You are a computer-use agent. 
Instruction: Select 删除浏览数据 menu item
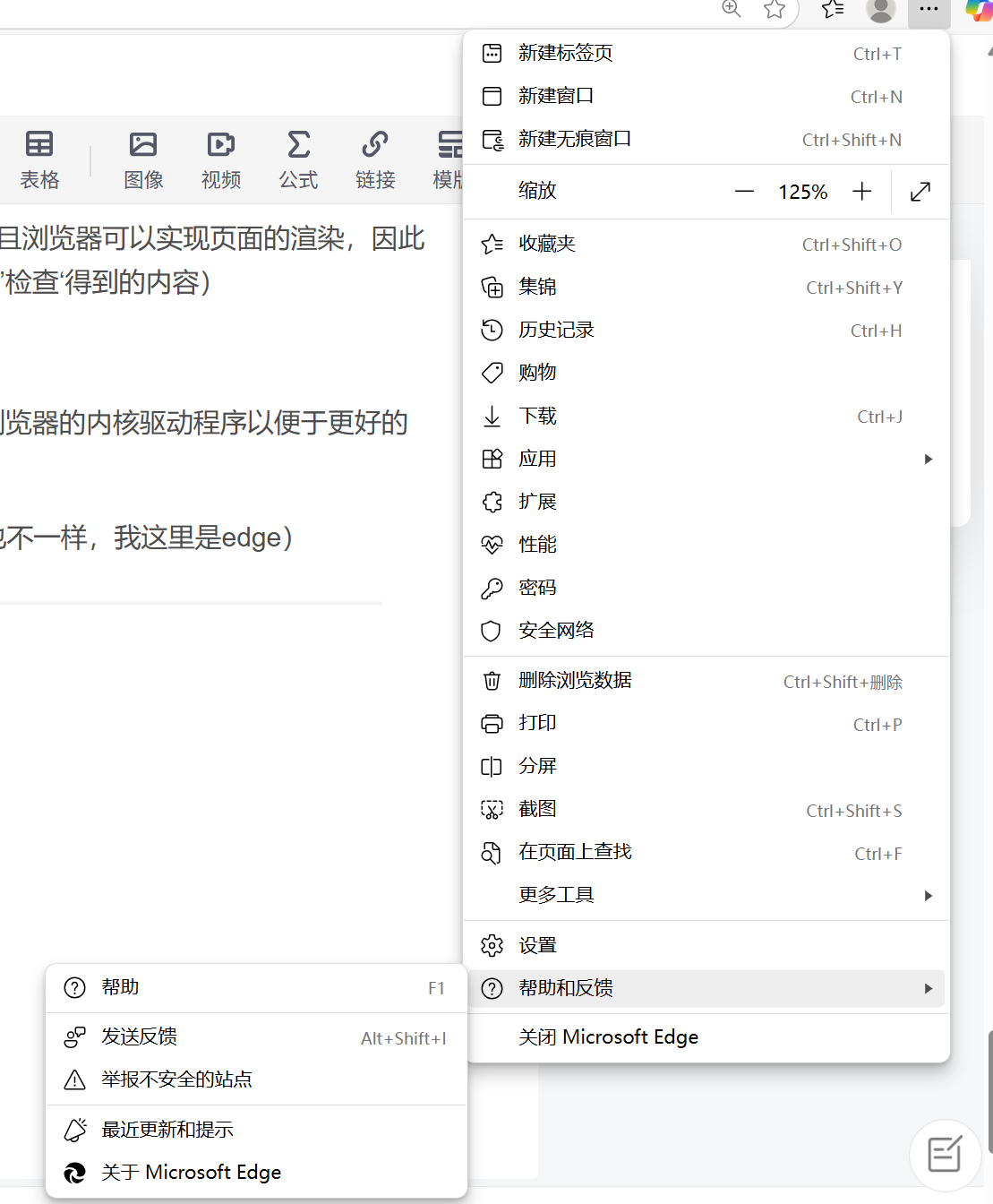706,682
